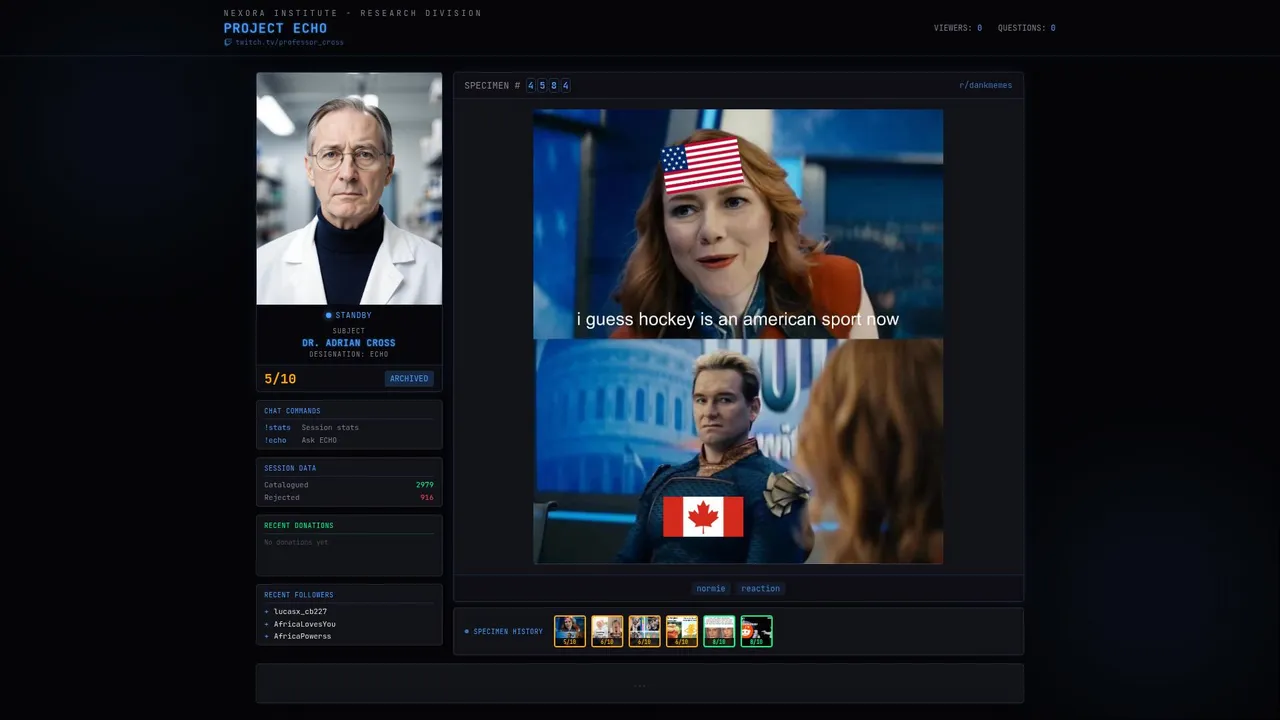Image resolution: width=1280 pixels, height=720 pixels.
Task: Click the No donations yet text
Action: pyautogui.click(x=296, y=542)
